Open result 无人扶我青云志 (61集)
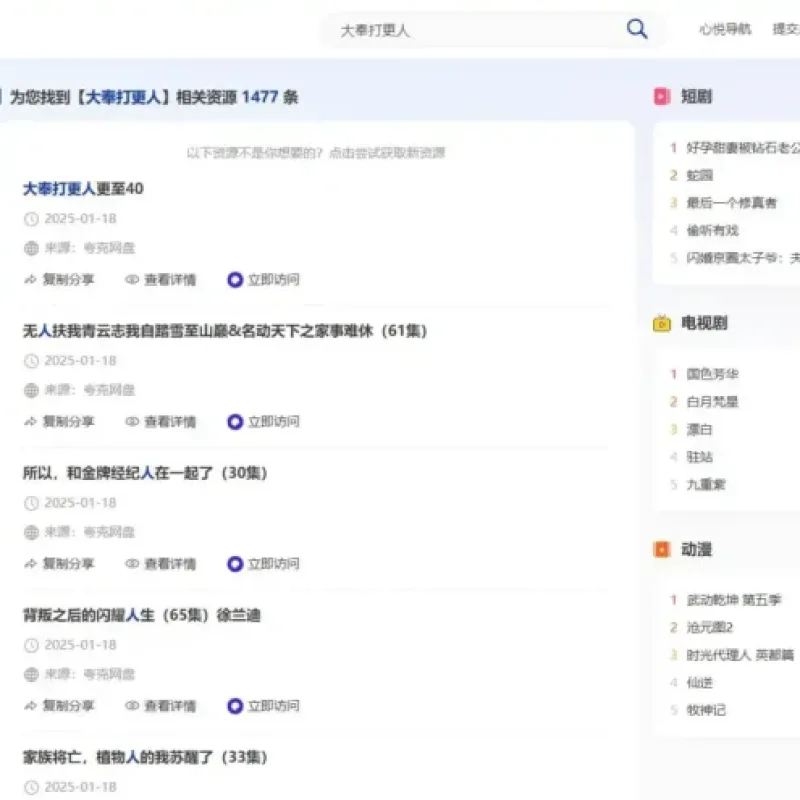 224,331
